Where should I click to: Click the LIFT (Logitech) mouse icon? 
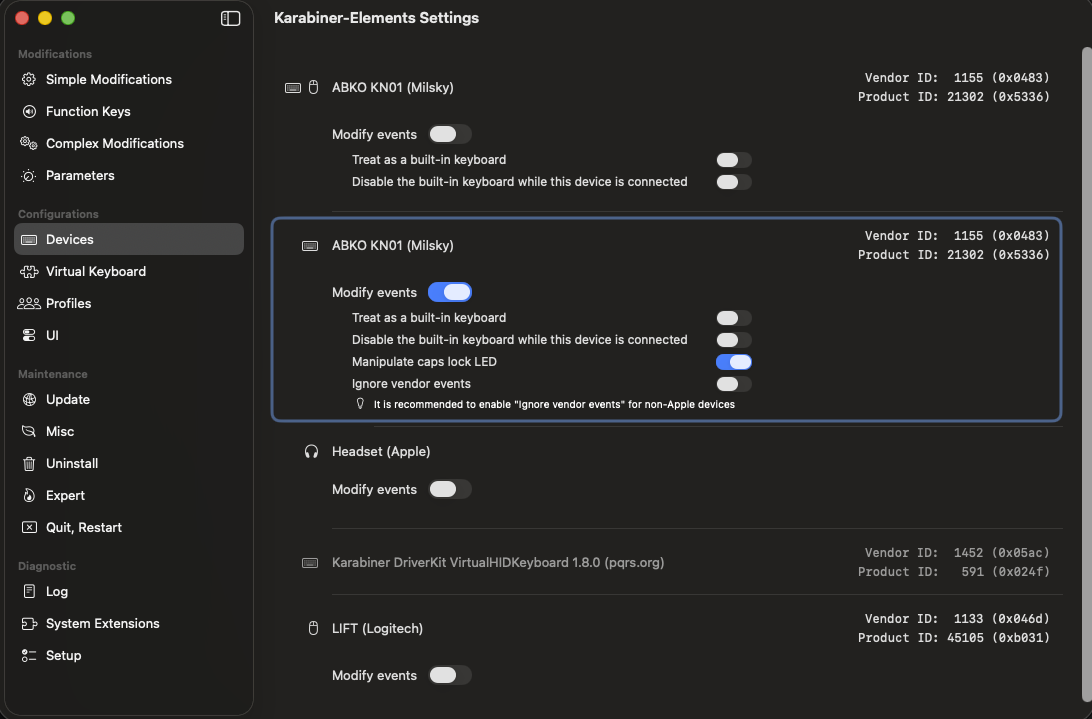click(313, 628)
